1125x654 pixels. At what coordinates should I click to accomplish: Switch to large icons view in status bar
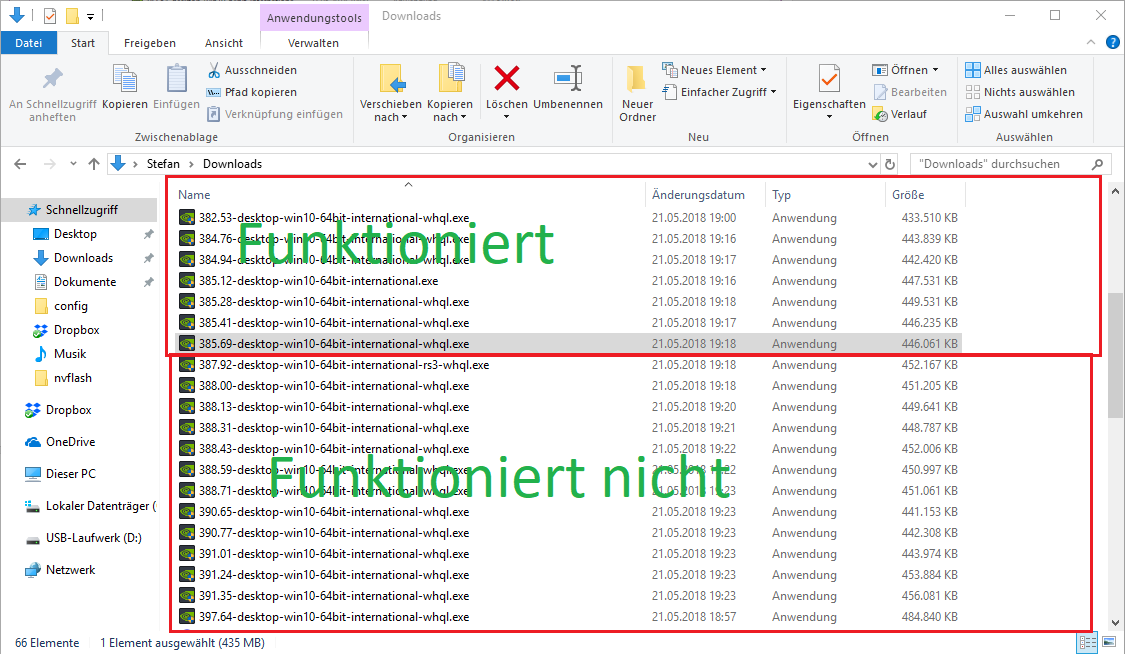tap(1109, 643)
